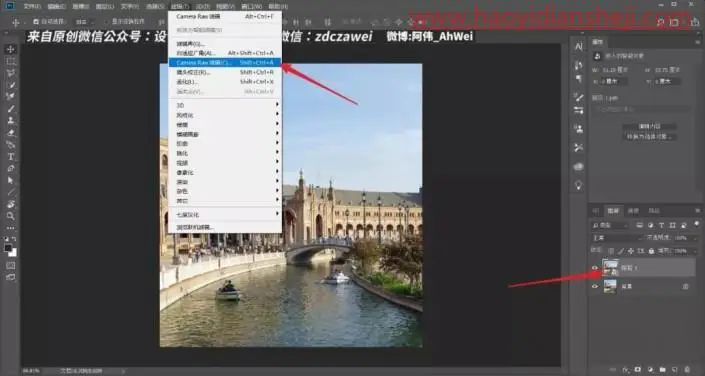
Task: Expand the 模糊画廊 submenu
Action: (x=225, y=134)
